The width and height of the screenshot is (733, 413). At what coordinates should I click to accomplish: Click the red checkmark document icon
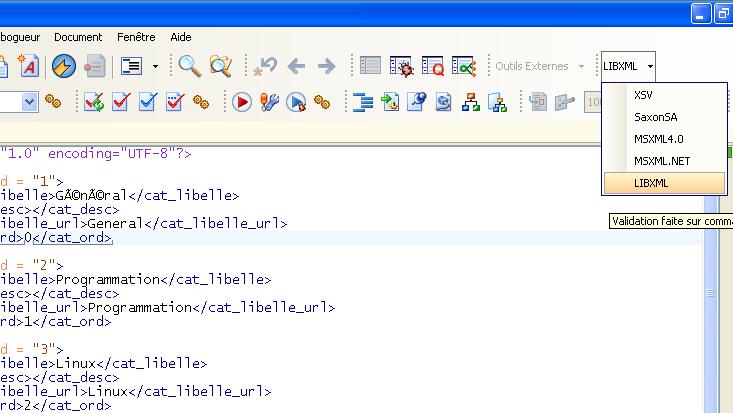point(121,102)
